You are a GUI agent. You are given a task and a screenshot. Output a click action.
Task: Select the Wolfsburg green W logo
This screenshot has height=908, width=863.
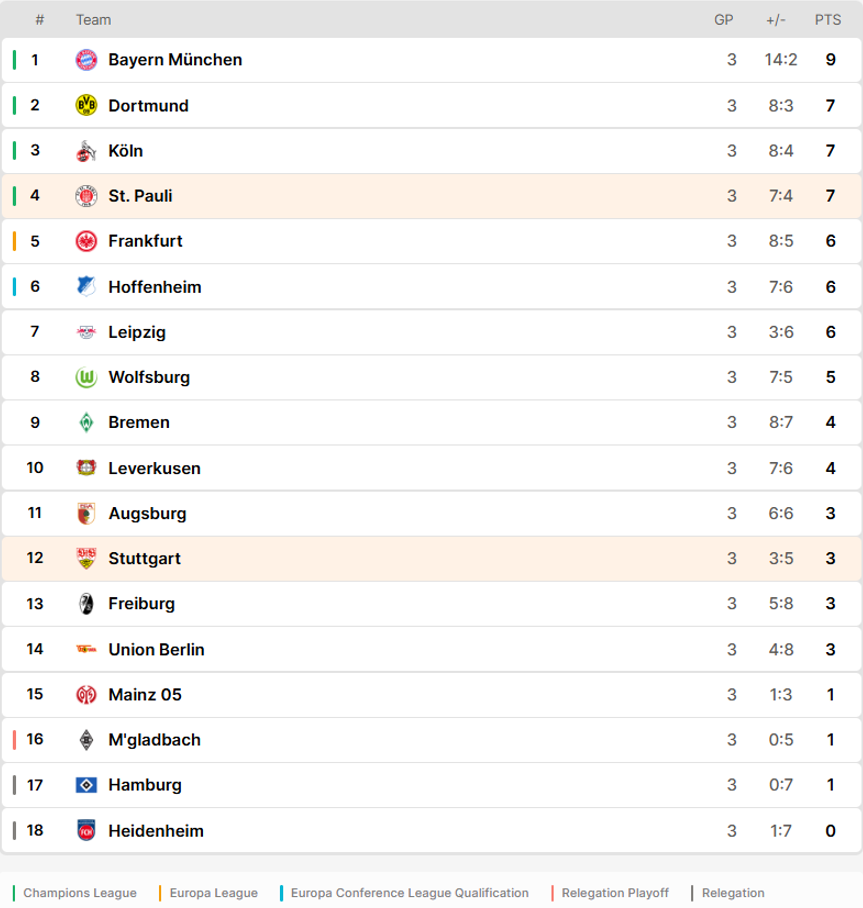tap(86, 378)
